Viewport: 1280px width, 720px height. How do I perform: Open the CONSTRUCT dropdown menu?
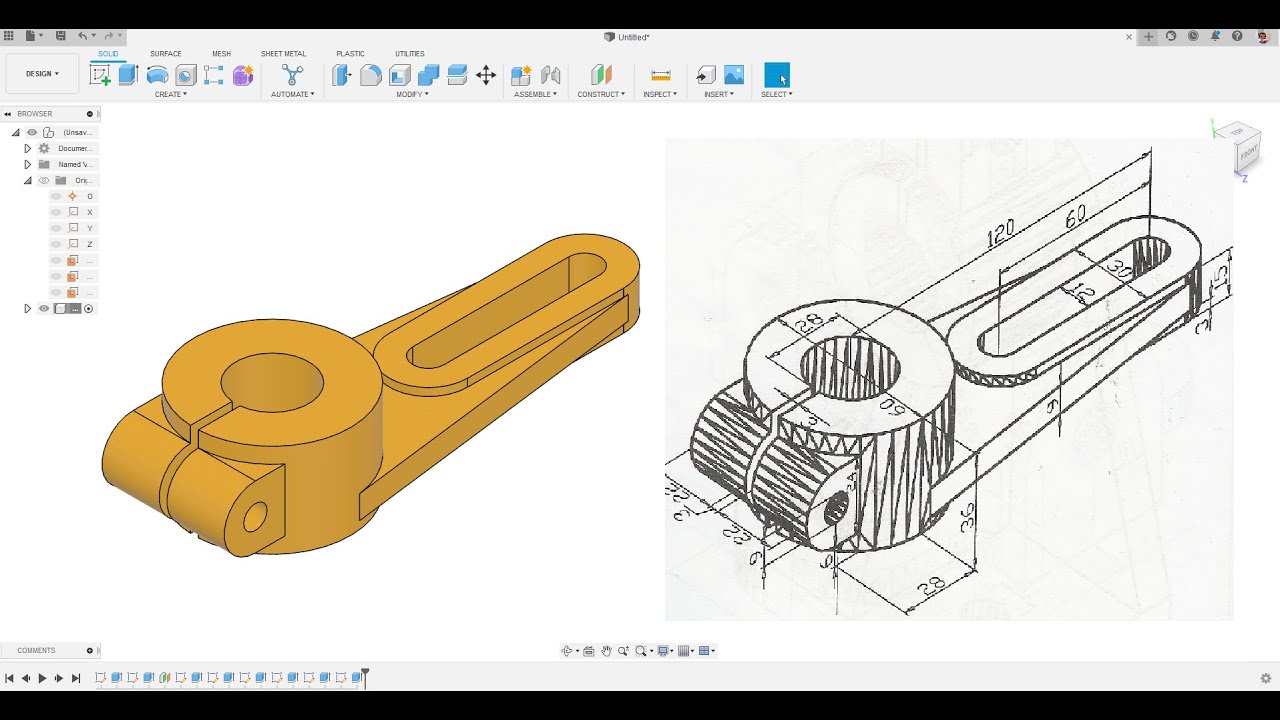point(601,94)
